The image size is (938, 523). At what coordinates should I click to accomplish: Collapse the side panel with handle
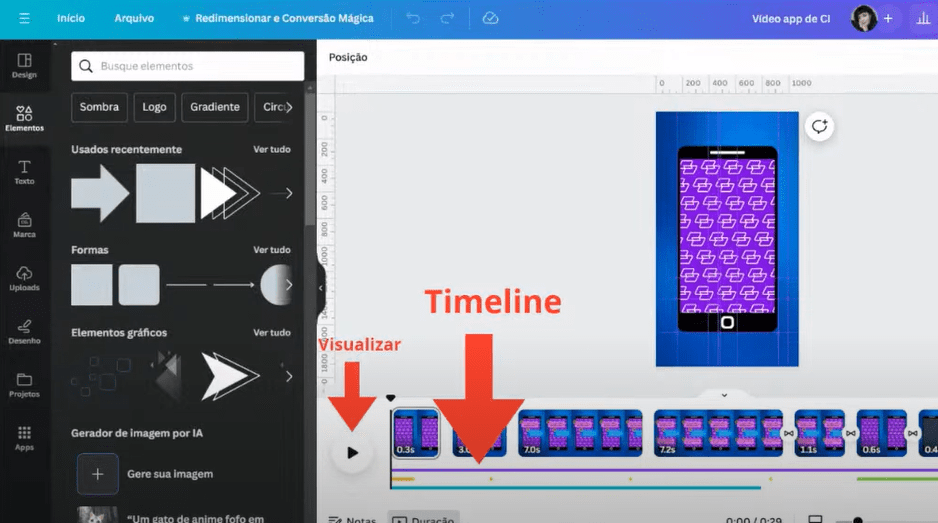tap(321, 288)
